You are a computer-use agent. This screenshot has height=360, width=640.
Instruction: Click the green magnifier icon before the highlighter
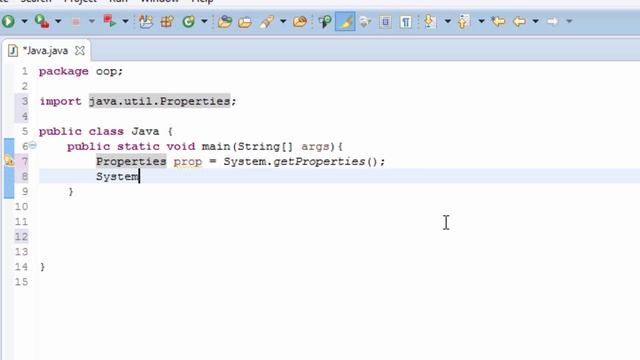(325, 21)
